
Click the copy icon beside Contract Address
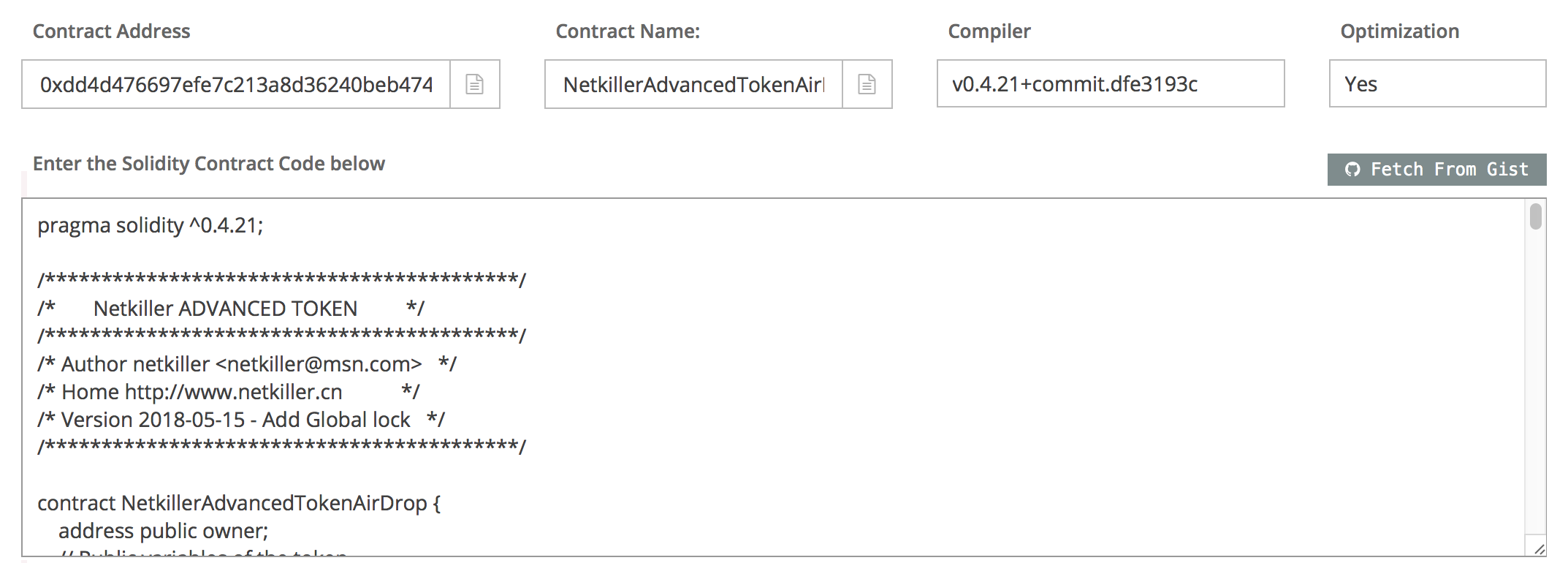[x=474, y=84]
